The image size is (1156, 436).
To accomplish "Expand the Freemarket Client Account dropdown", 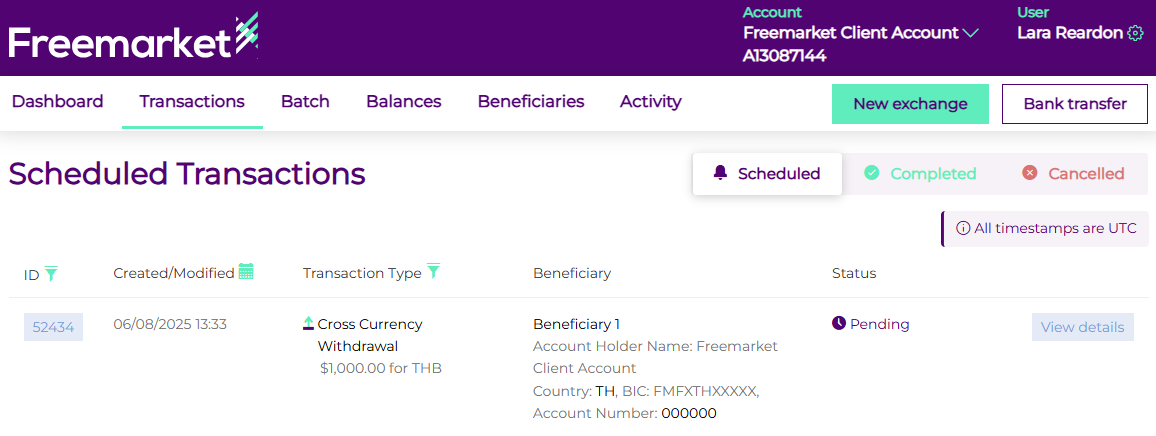I will pos(970,33).
